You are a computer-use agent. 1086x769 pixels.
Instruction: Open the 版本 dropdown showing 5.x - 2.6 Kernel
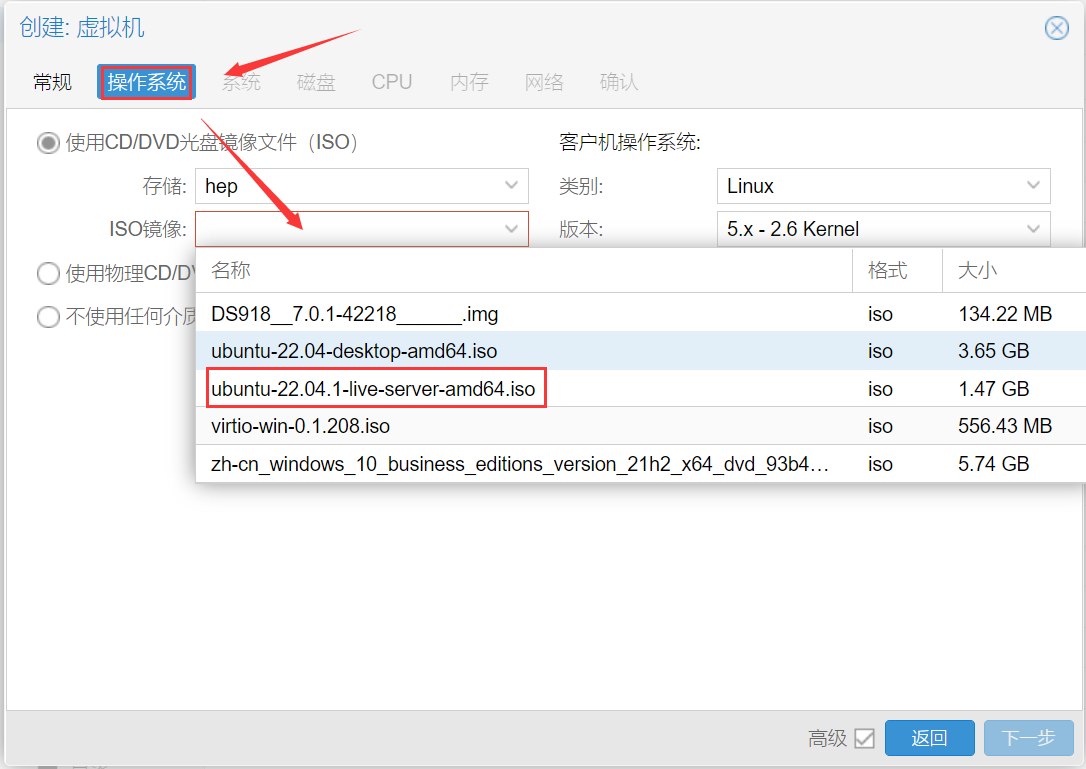(x=884, y=229)
